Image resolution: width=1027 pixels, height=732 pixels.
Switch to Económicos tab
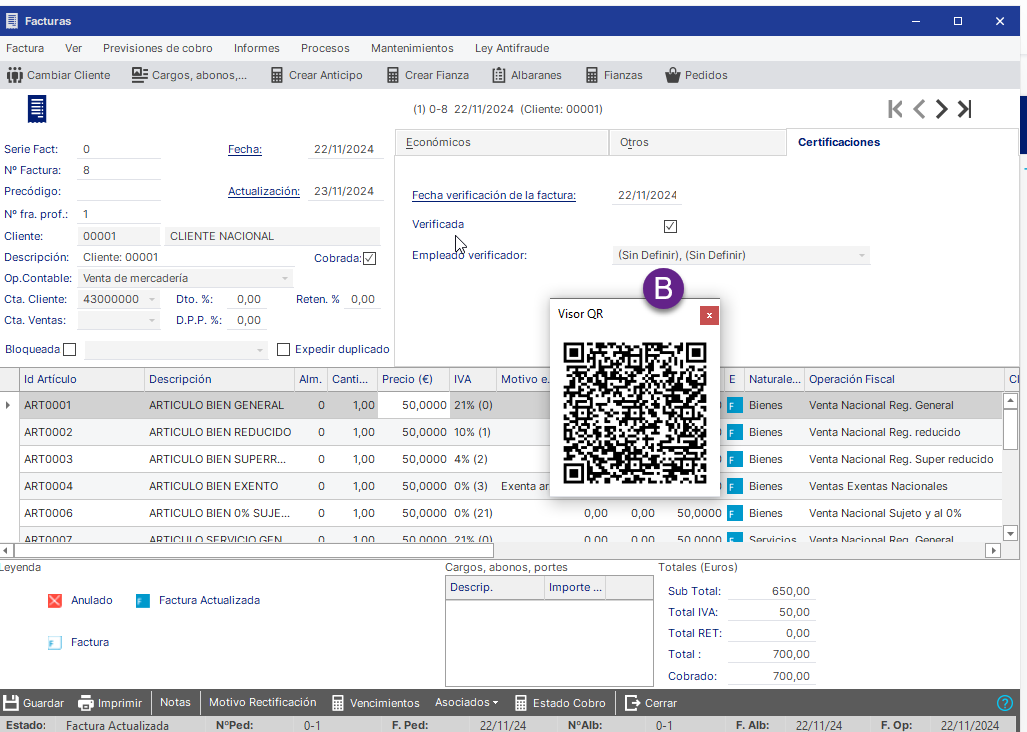tap(502, 142)
